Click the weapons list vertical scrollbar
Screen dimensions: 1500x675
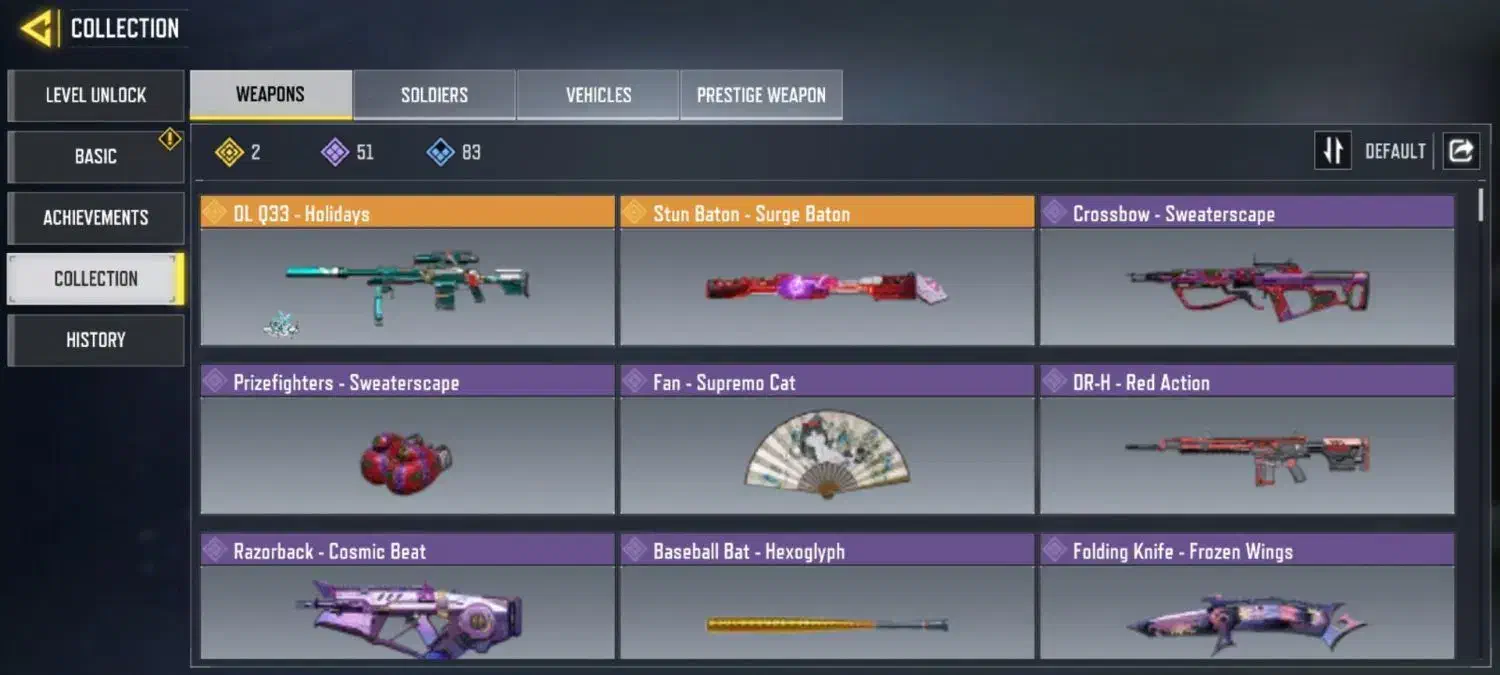(1480, 205)
